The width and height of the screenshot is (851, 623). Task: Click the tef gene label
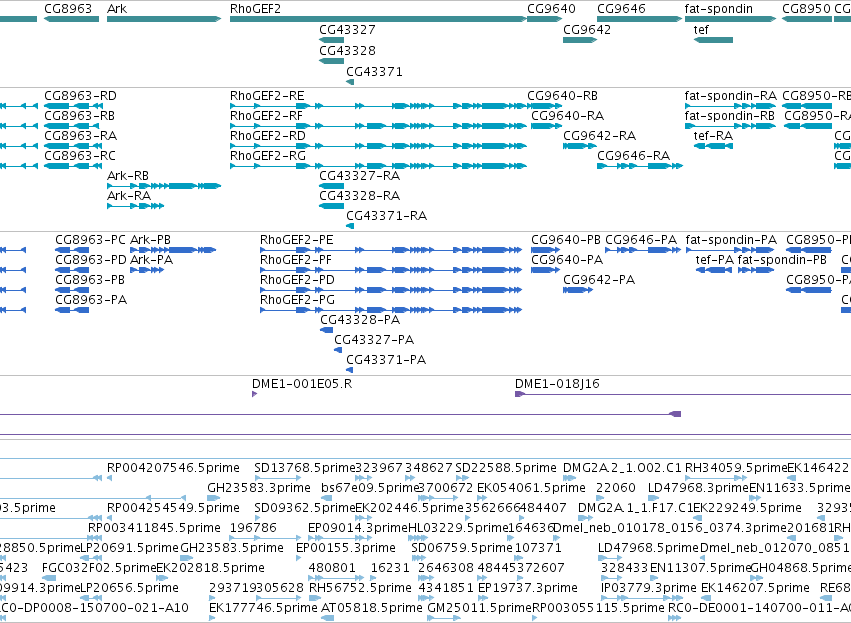point(701,30)
